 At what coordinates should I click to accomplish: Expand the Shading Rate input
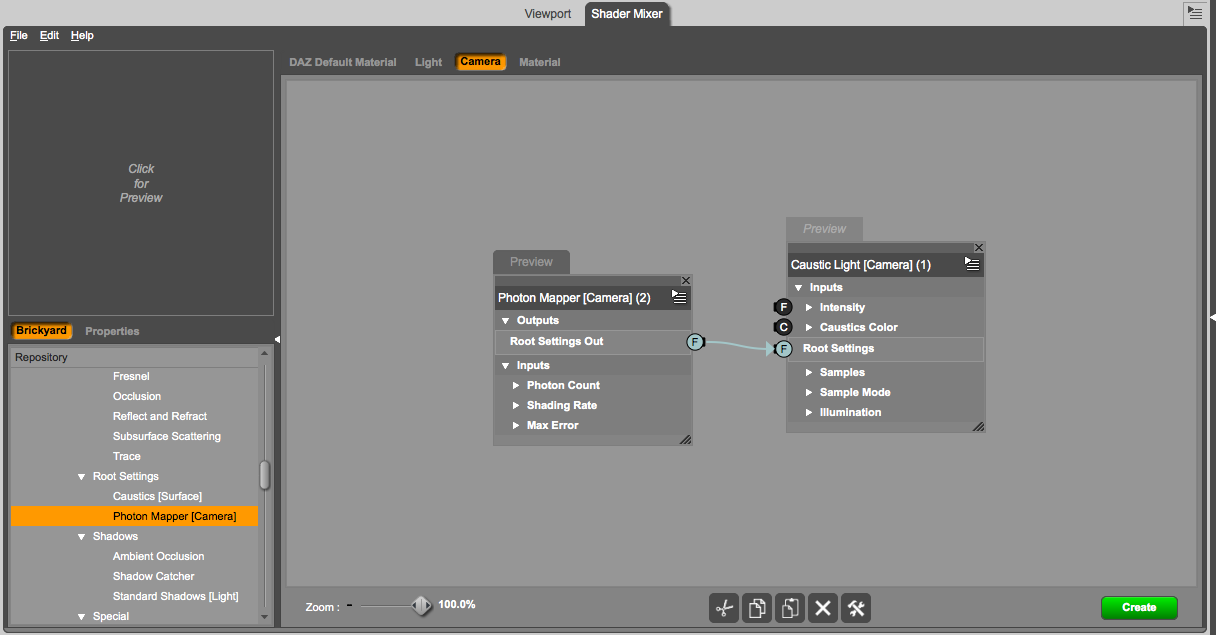pyautogui.click(x=517, y=406)
